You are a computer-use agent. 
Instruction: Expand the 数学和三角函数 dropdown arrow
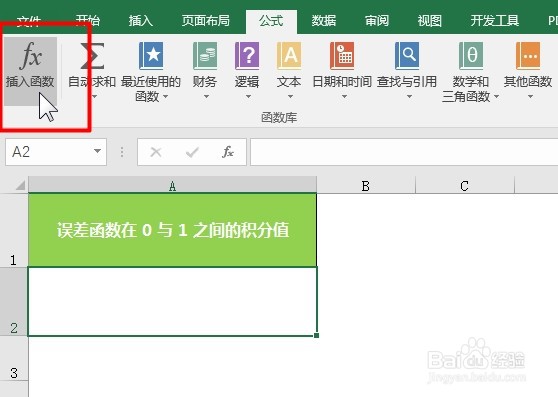tap(496, 96)
